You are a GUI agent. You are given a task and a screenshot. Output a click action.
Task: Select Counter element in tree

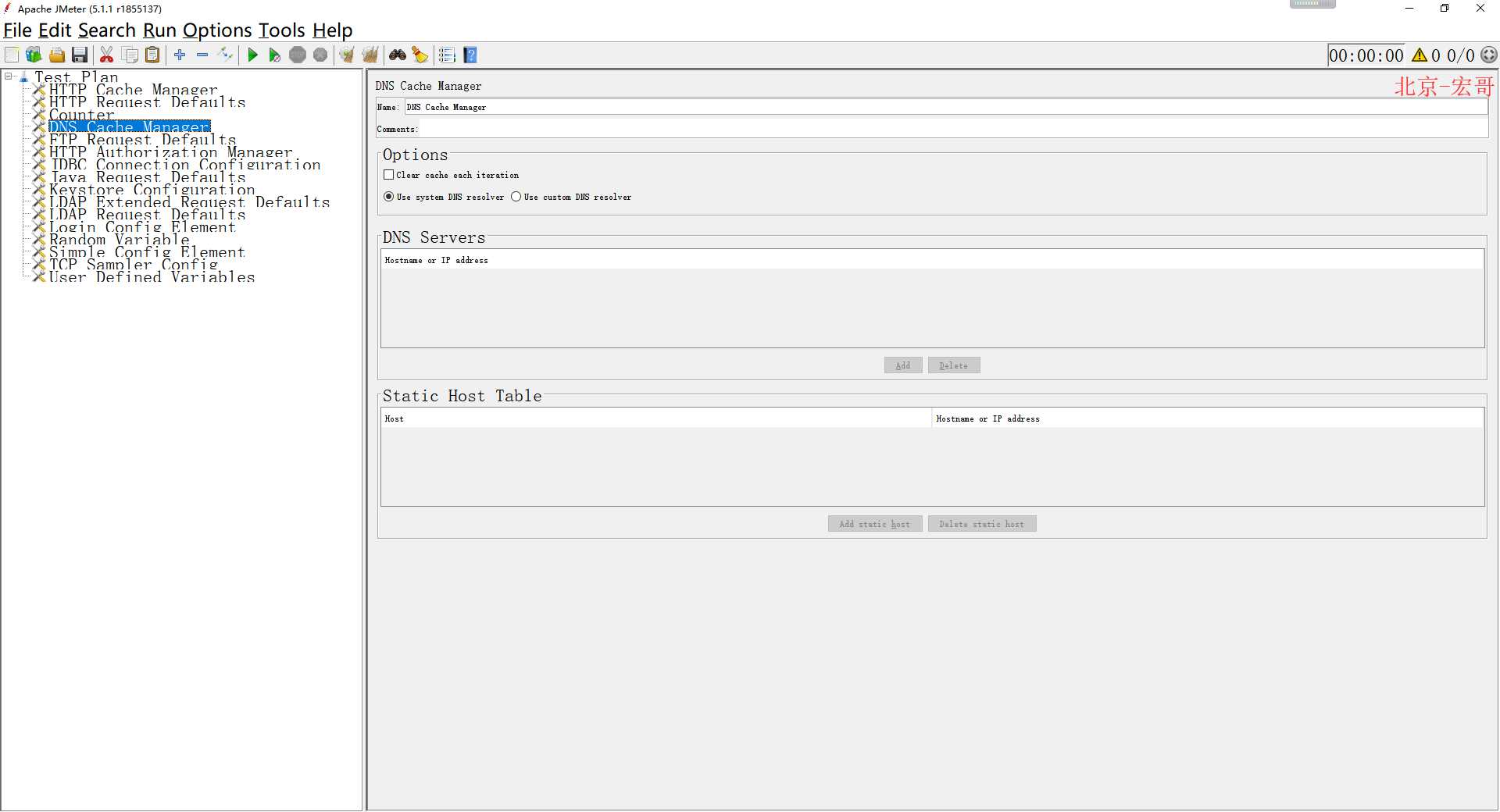click(x=81, y=115)
